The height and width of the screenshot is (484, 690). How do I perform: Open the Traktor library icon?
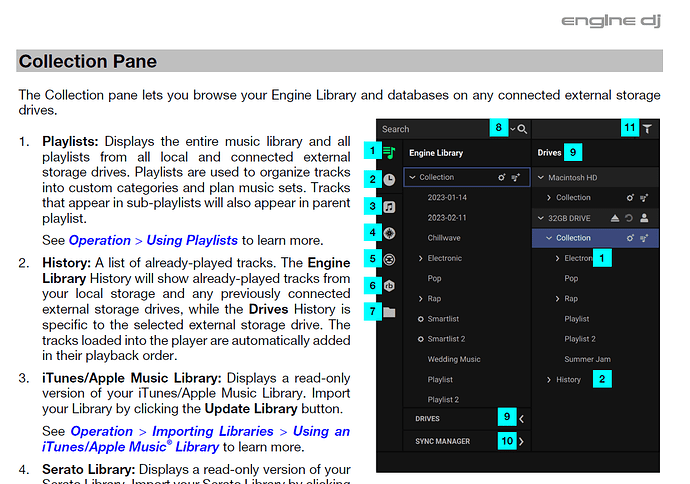click(x=389, y=260)
